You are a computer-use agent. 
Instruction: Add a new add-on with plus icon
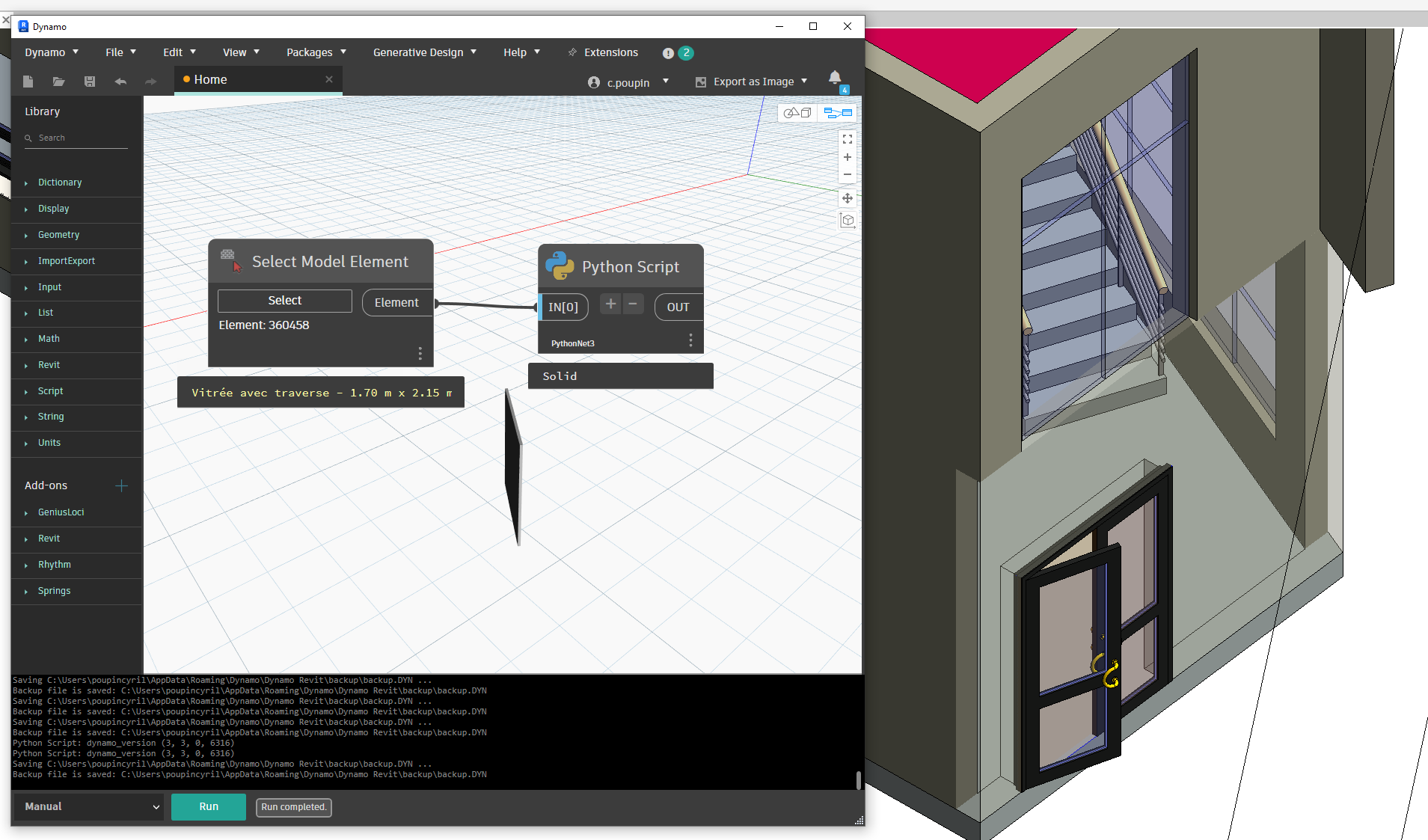121,485
